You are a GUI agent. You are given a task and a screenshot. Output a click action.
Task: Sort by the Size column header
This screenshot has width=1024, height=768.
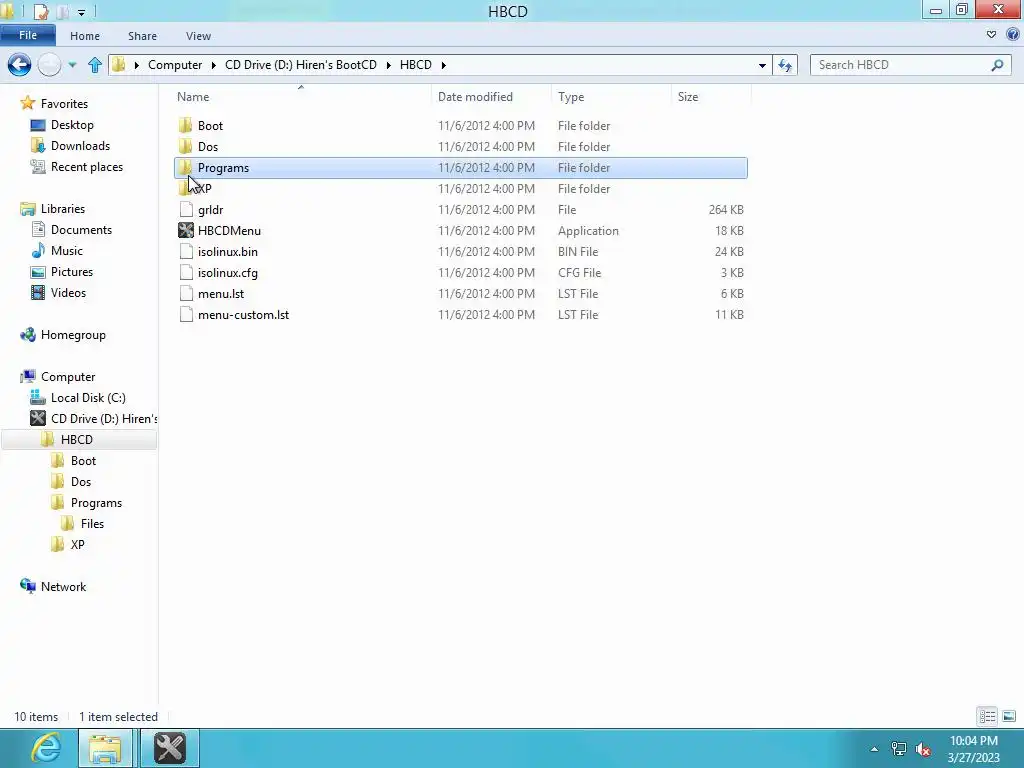coord(688,97)
